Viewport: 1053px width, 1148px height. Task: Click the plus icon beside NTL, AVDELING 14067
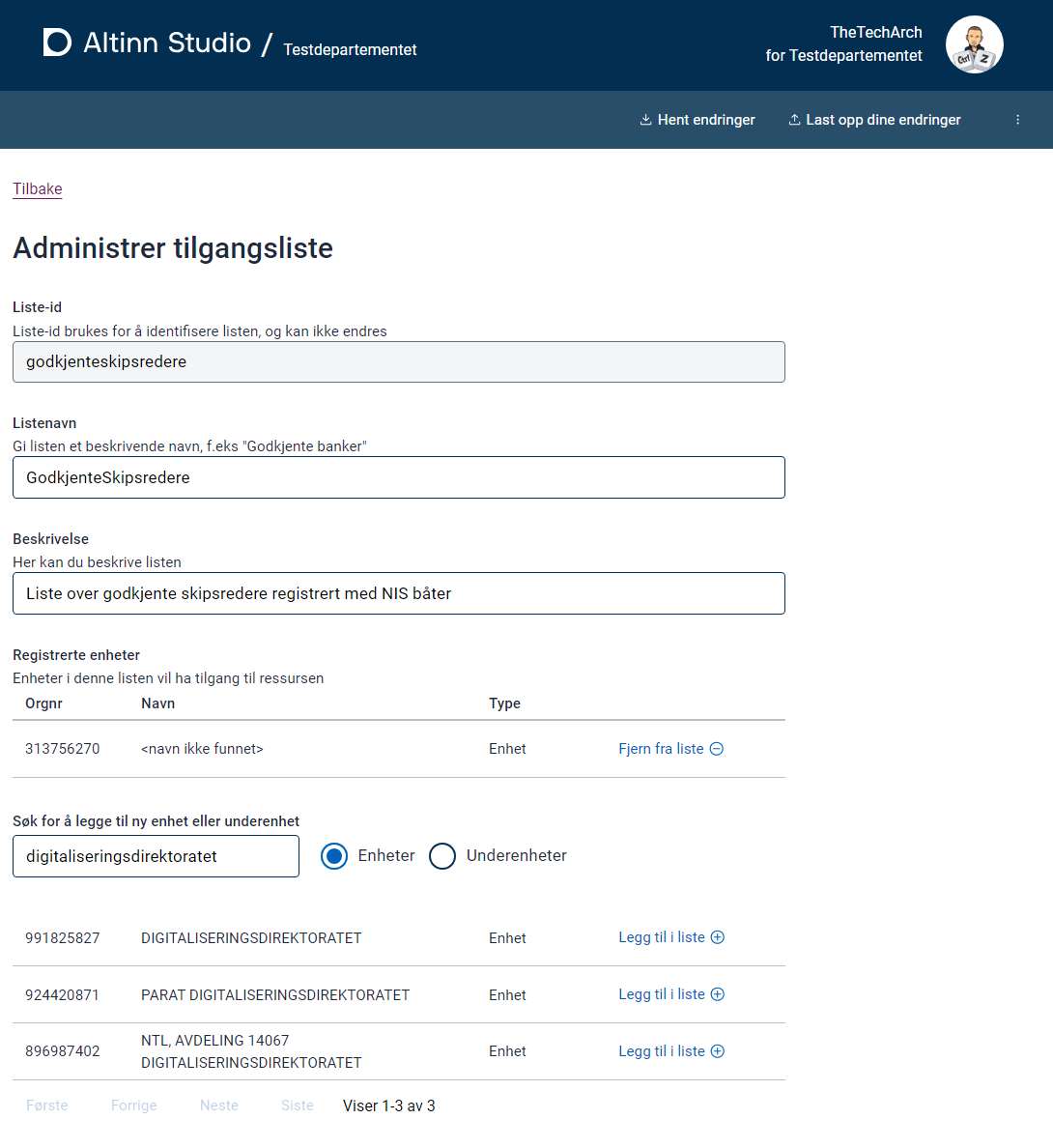point(717,1050)
